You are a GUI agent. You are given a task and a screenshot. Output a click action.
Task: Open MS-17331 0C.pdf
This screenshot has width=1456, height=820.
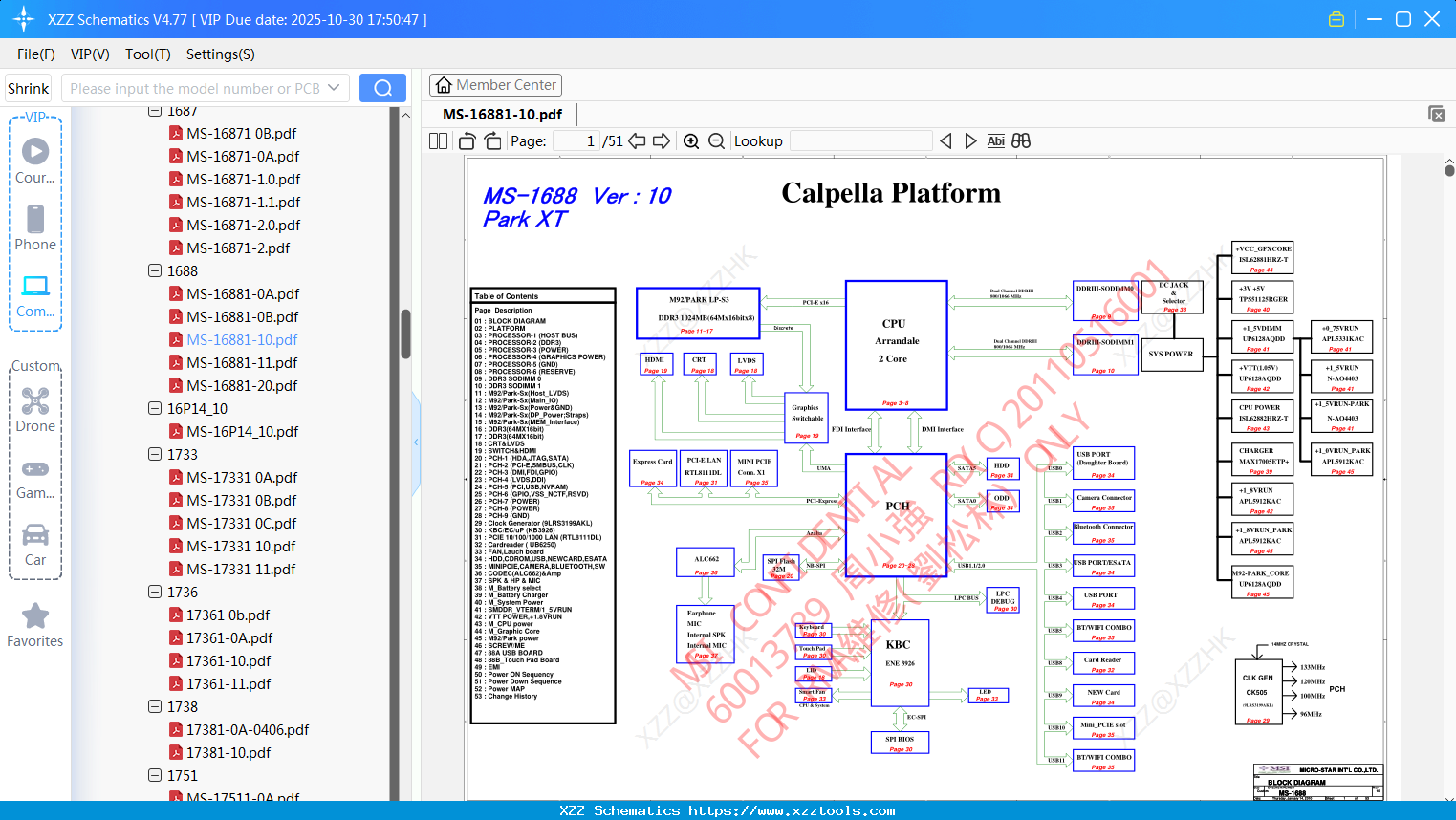click(x=241, y=523)
